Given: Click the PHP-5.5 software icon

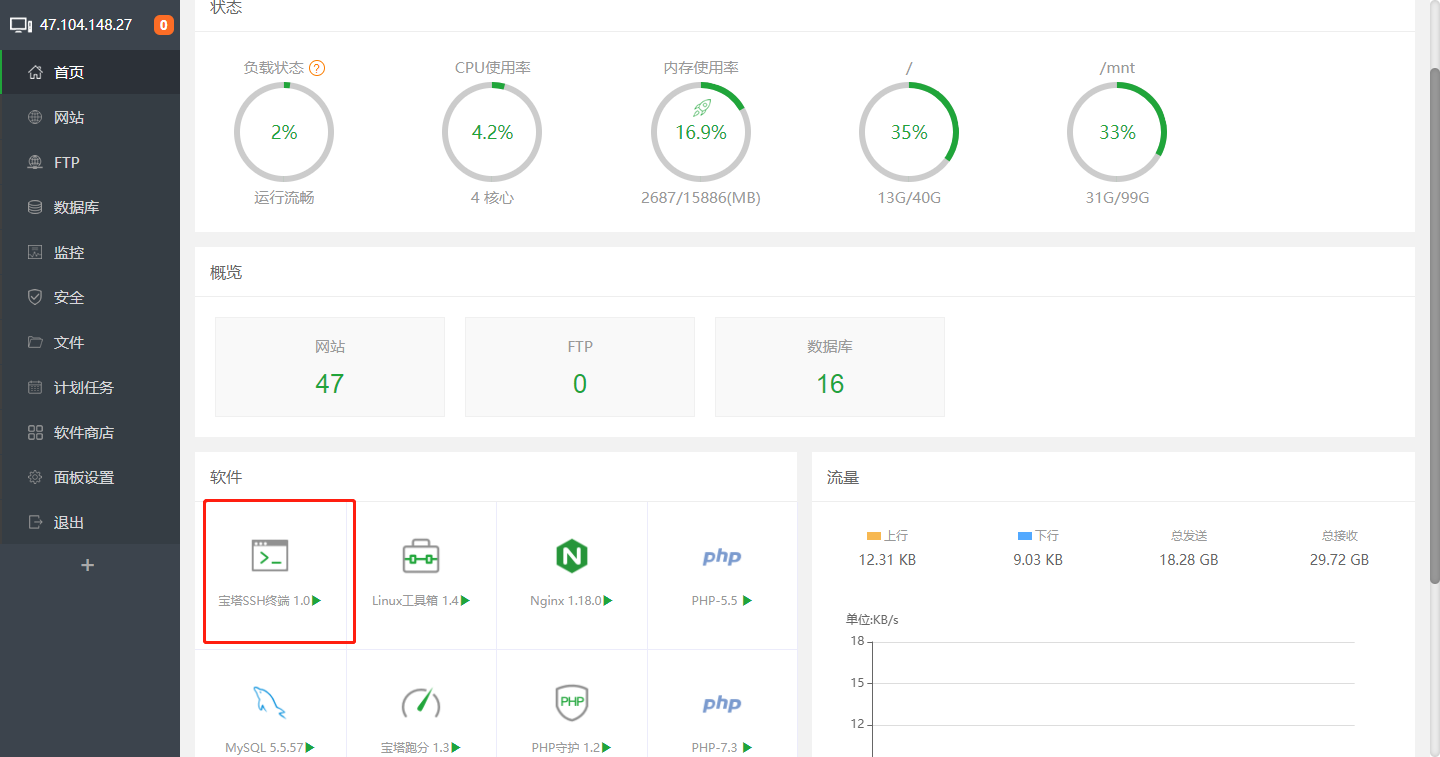Looking at the screenshot, I should click(x=721, y=557).
